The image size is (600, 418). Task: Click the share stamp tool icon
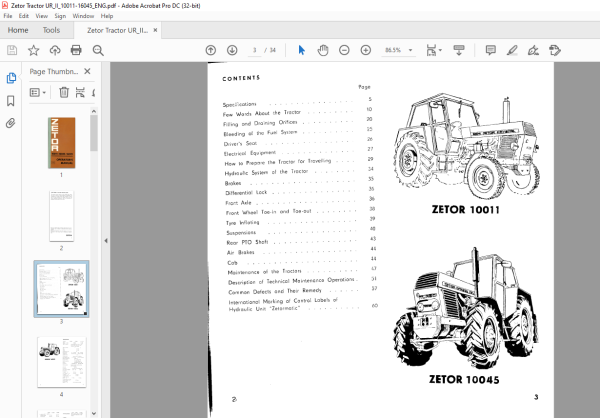[x=555, y=50]
